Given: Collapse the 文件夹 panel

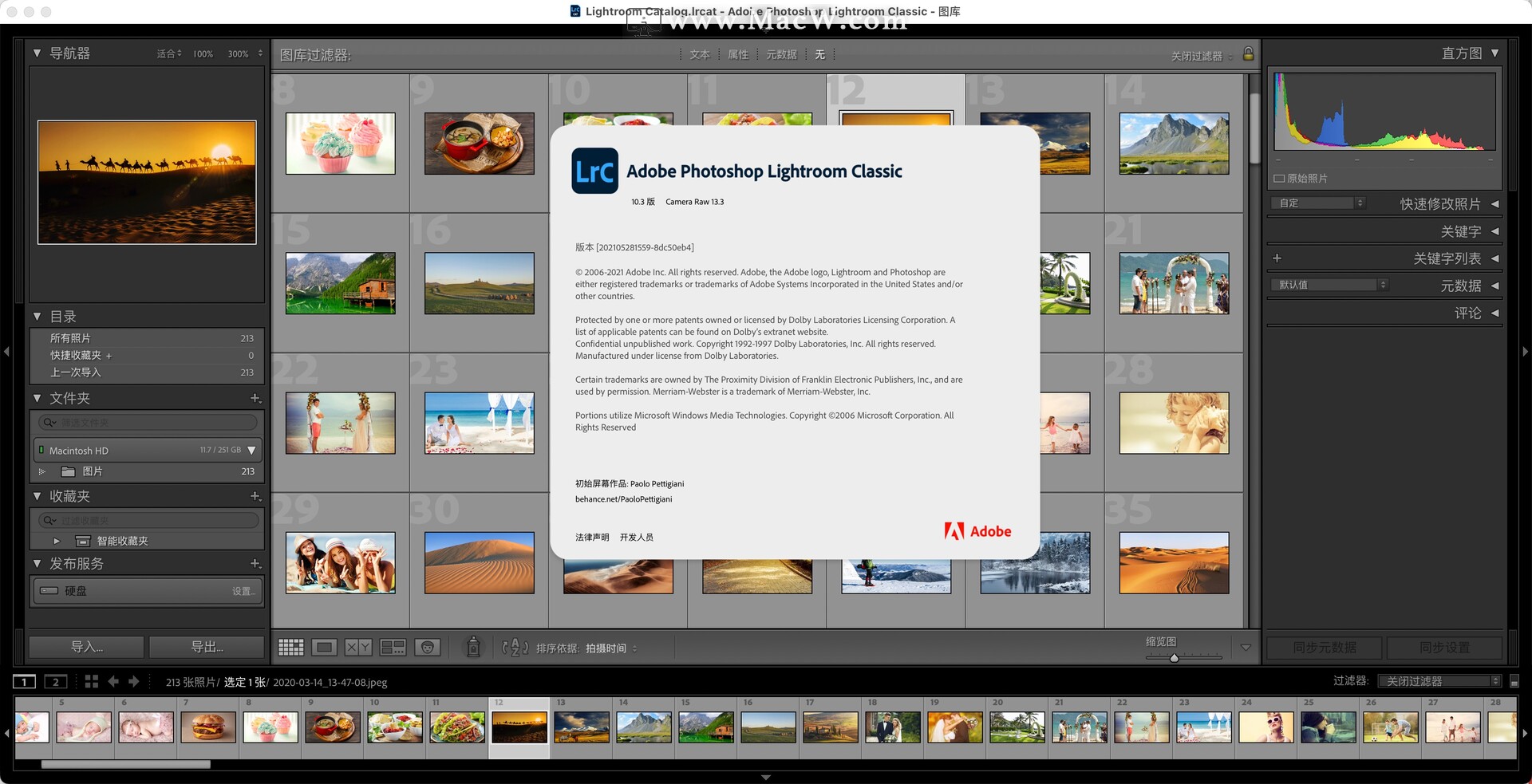Looking at the screenshot, I should click(37, 398).
